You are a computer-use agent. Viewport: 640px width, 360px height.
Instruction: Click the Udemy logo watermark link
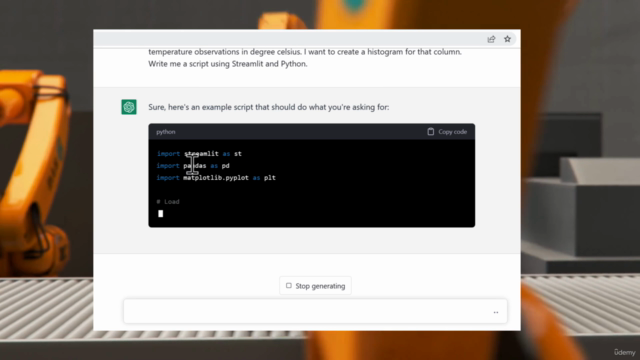(x=624, y=352)
